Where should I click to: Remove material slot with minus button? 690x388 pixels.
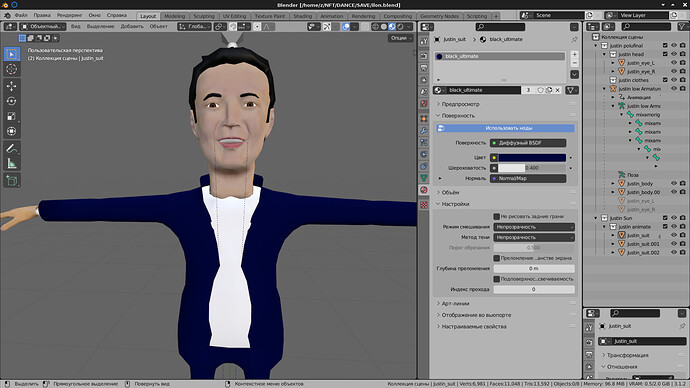[575, 63]
